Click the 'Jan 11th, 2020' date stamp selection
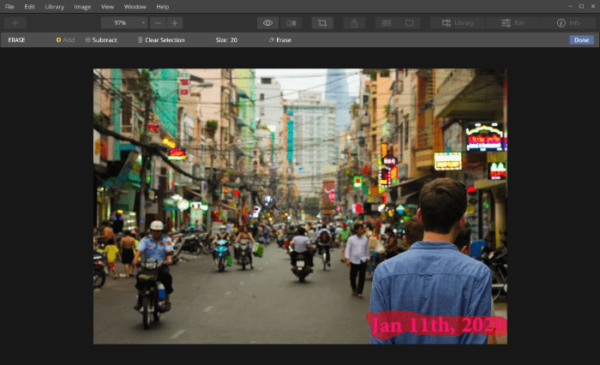The height and width of the screenshot is (365, 600). pyautogui.click(x=436, y=325)
